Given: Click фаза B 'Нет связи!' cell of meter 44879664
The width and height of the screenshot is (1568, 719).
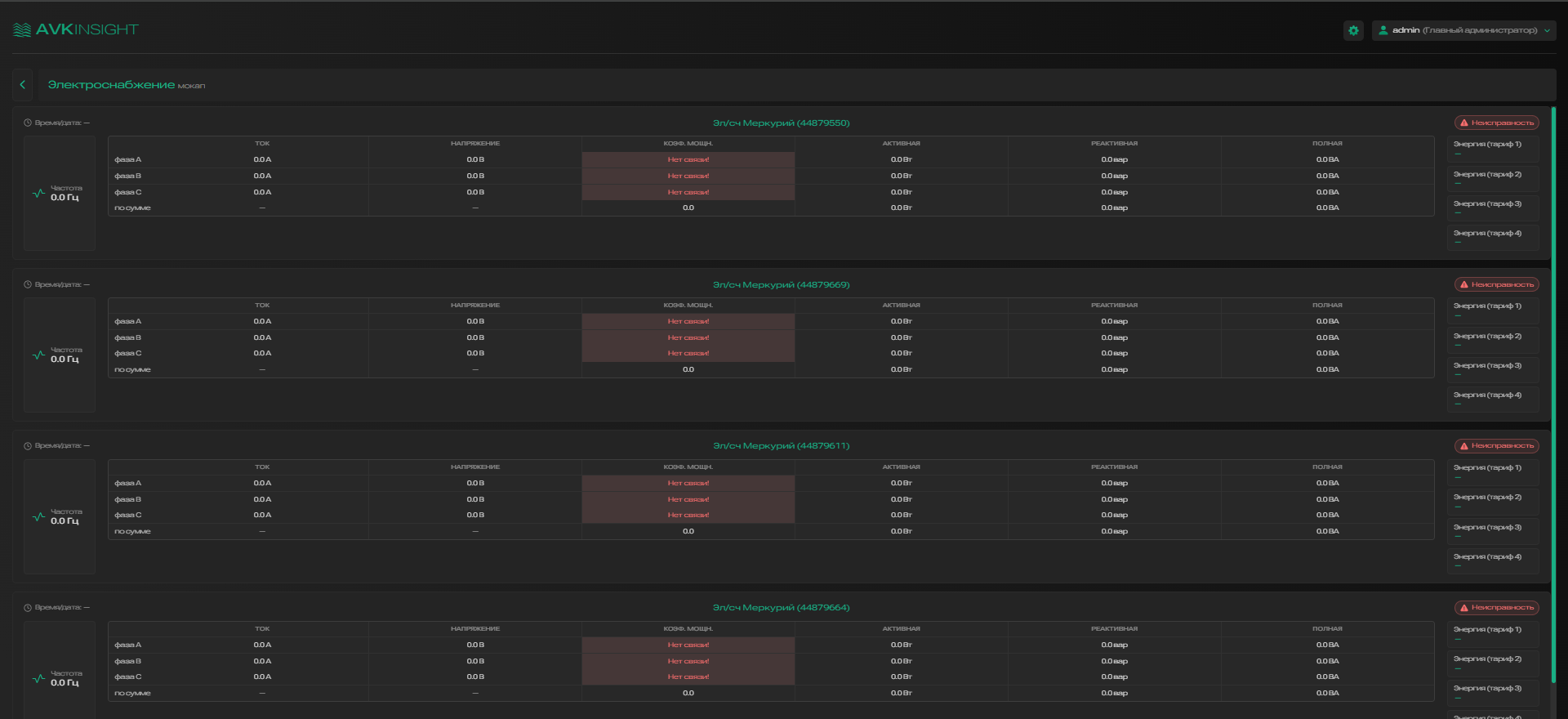Looking at the screenshot, I should click(x=688, y=661).
